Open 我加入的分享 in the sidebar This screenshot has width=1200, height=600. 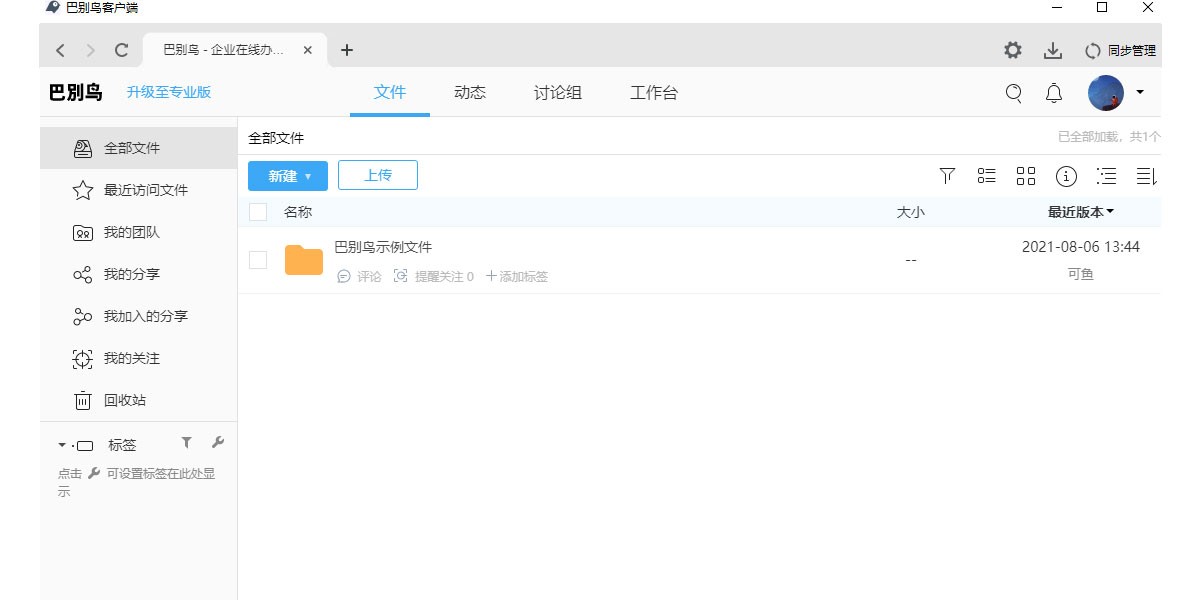click(138, 316)
